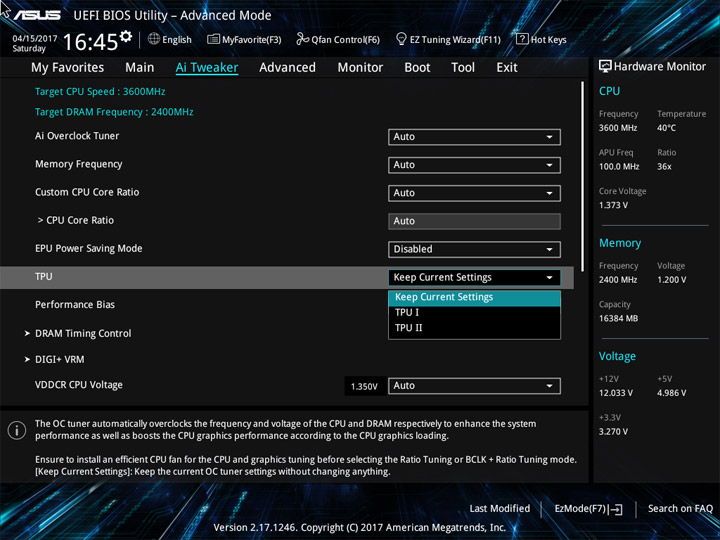The width and height of the screenshot is (720, 540).
Task: Choose Keep Current Settings option
Action: [474, 298]
